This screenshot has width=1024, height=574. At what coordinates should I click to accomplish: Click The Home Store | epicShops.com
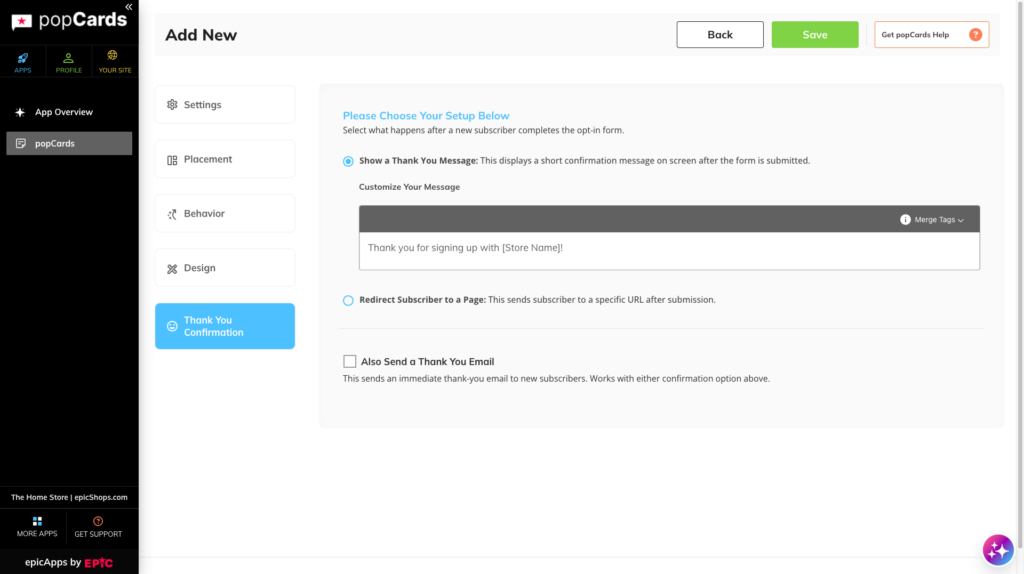pos(69,497)
